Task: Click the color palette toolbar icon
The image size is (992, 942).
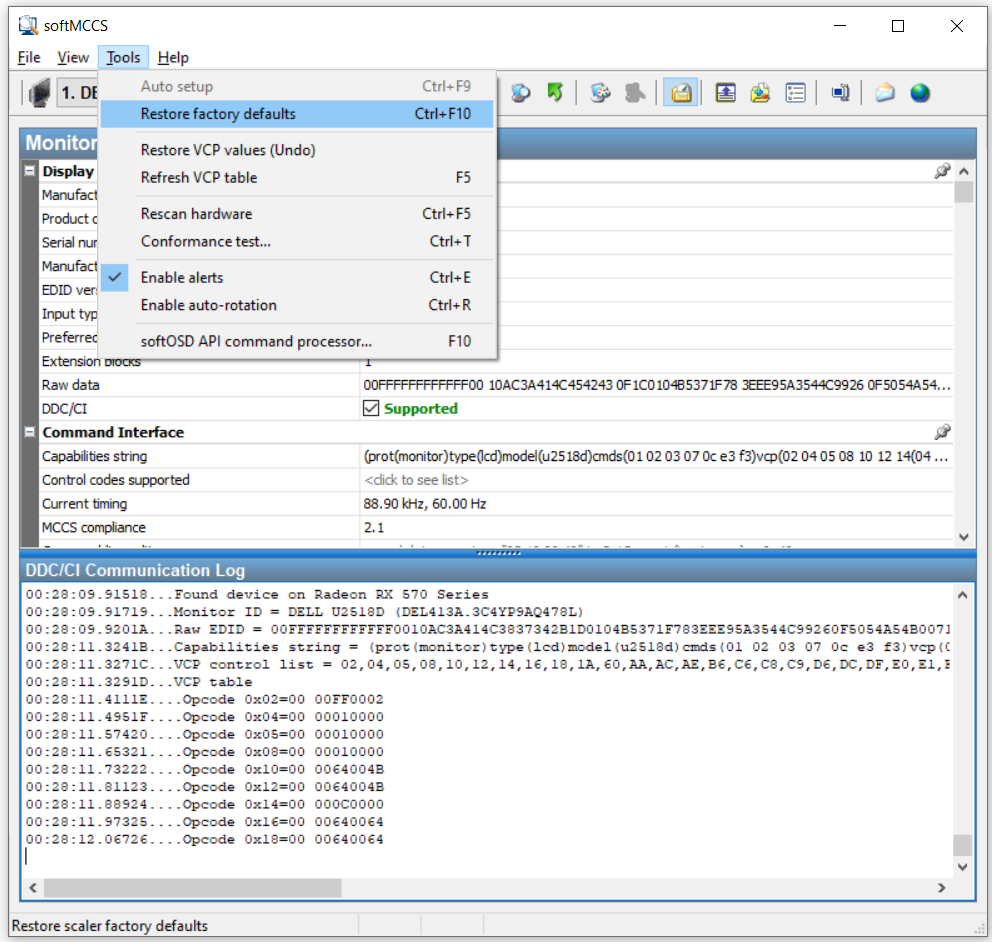Action: [600, 93]
